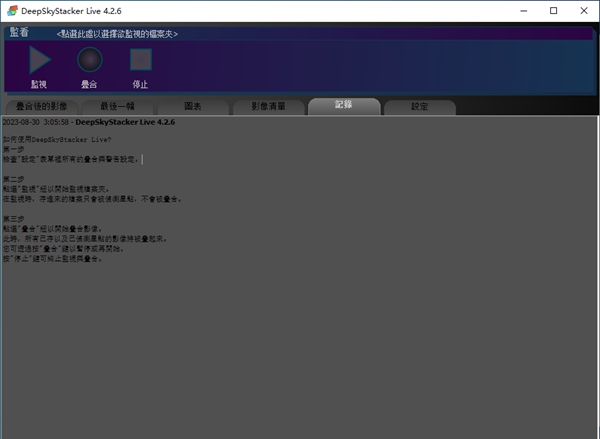Select the 圖表 tab
The width and height of the screenshot is (600, 439).
[x=193, y=106]
